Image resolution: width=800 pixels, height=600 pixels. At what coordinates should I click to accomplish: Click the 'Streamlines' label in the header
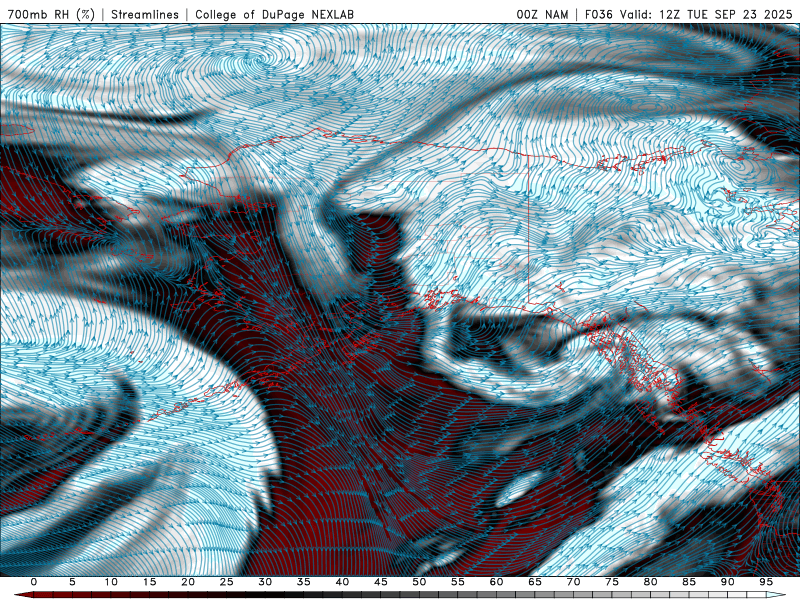145,14
